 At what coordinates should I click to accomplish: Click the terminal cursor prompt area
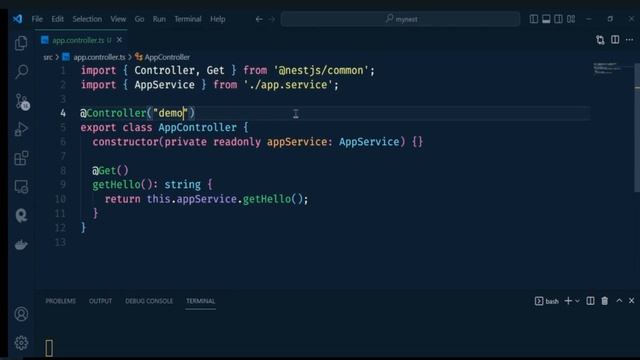tap(49, 348)
